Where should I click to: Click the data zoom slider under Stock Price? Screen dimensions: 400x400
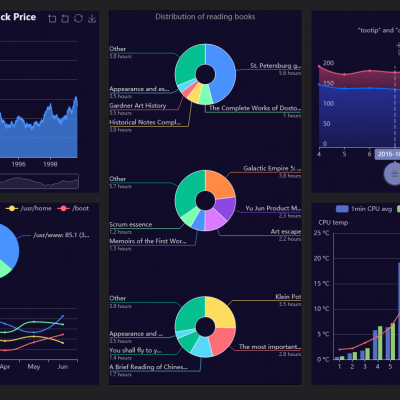pyautogui.click(x=39, y=181)
